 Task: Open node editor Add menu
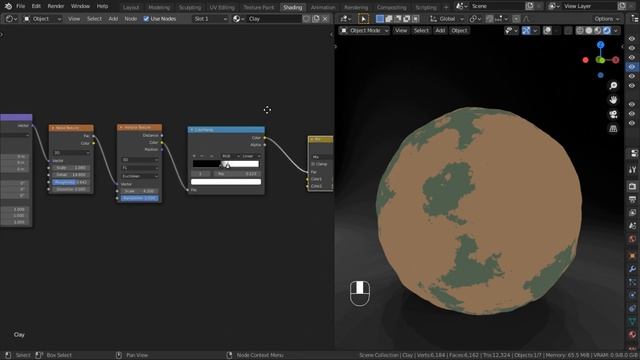coord(113,19)
